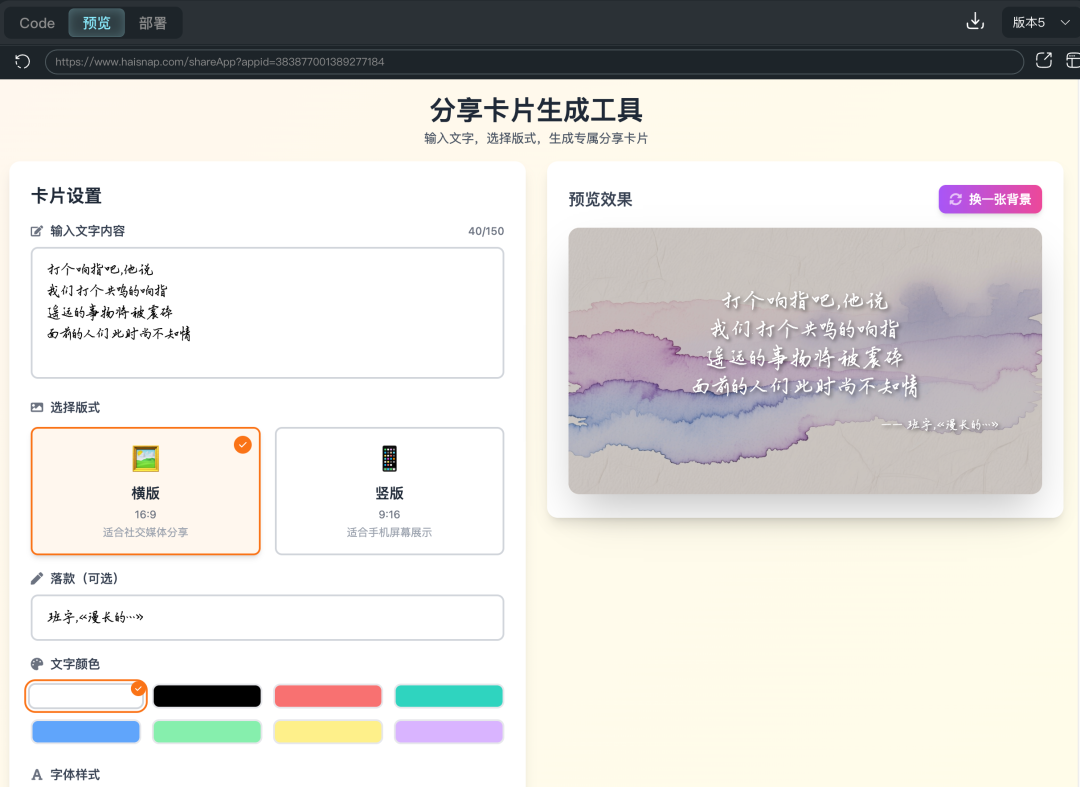Viewport: 1080px width, 787px height.
Task: Open preview in new window icon
Action: pos(1043,61)
